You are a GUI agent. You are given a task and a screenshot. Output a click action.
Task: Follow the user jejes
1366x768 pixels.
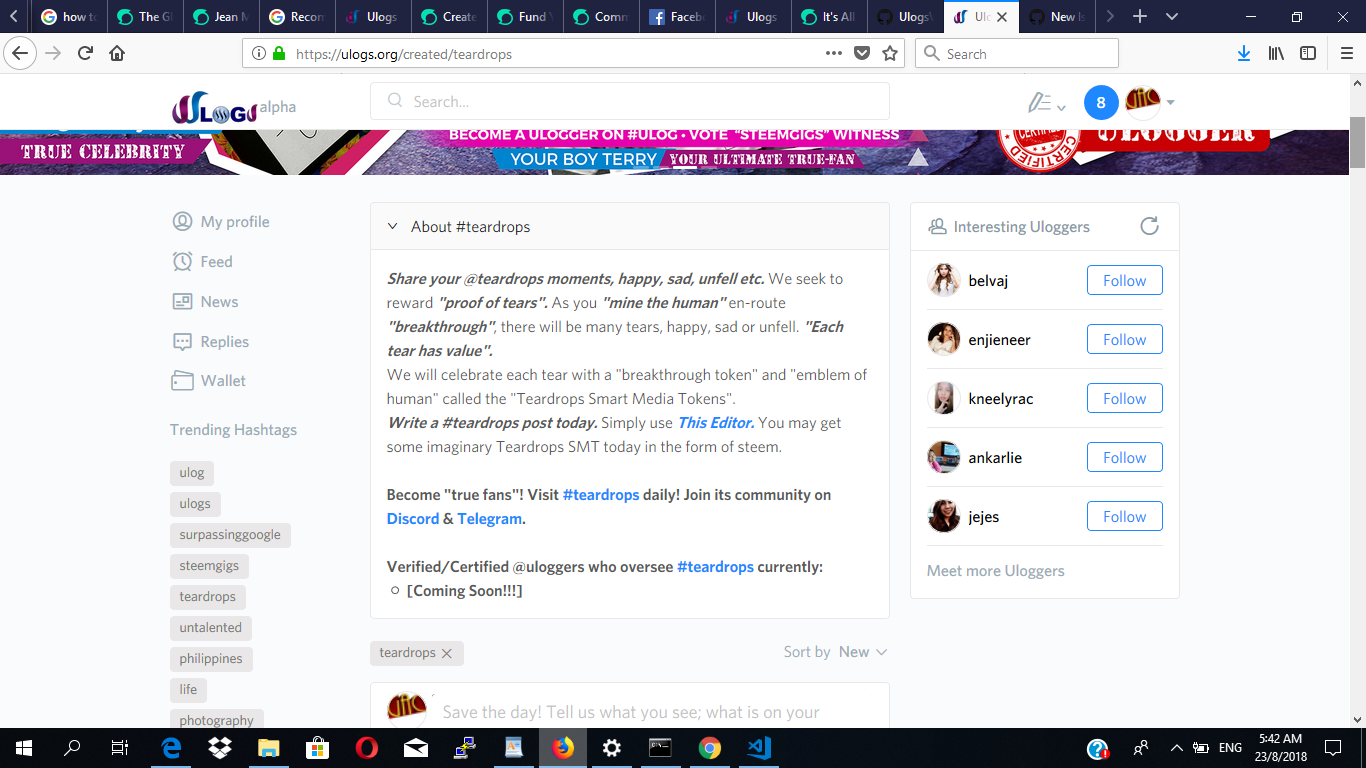tap(1124, 517)
